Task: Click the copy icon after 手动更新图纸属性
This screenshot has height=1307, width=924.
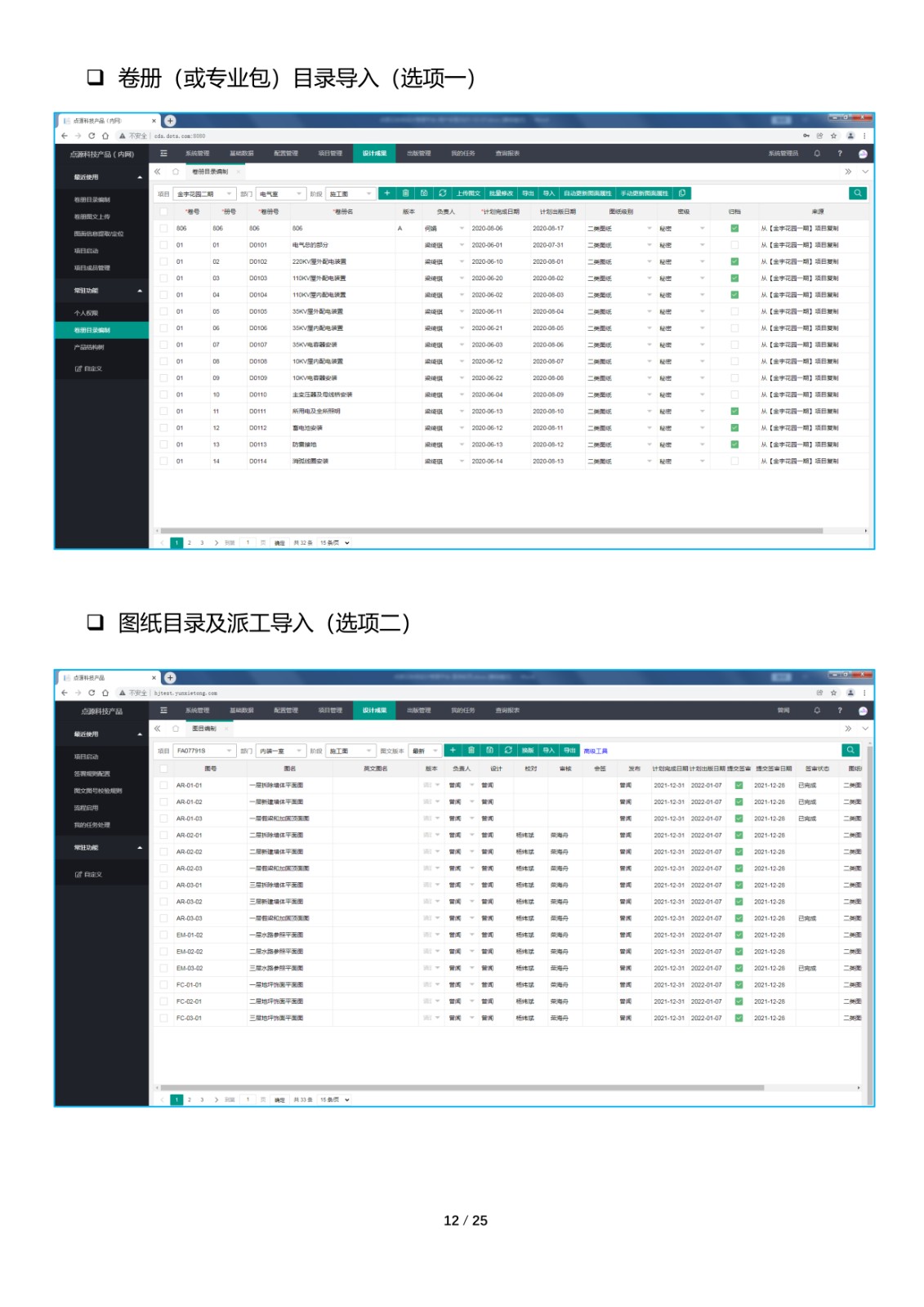Action: coord(682,194)
